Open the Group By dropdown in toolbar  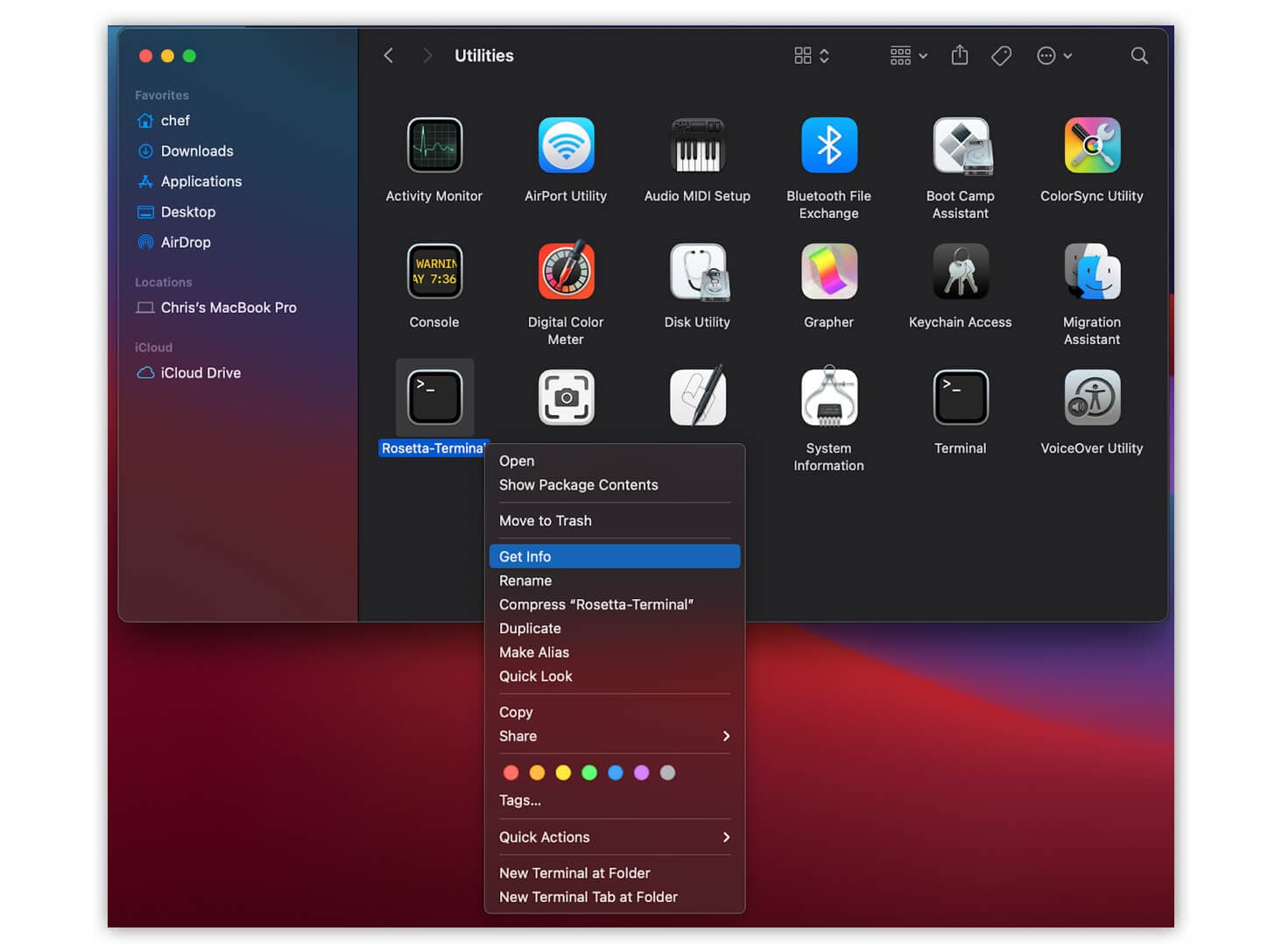pos(908,55)
